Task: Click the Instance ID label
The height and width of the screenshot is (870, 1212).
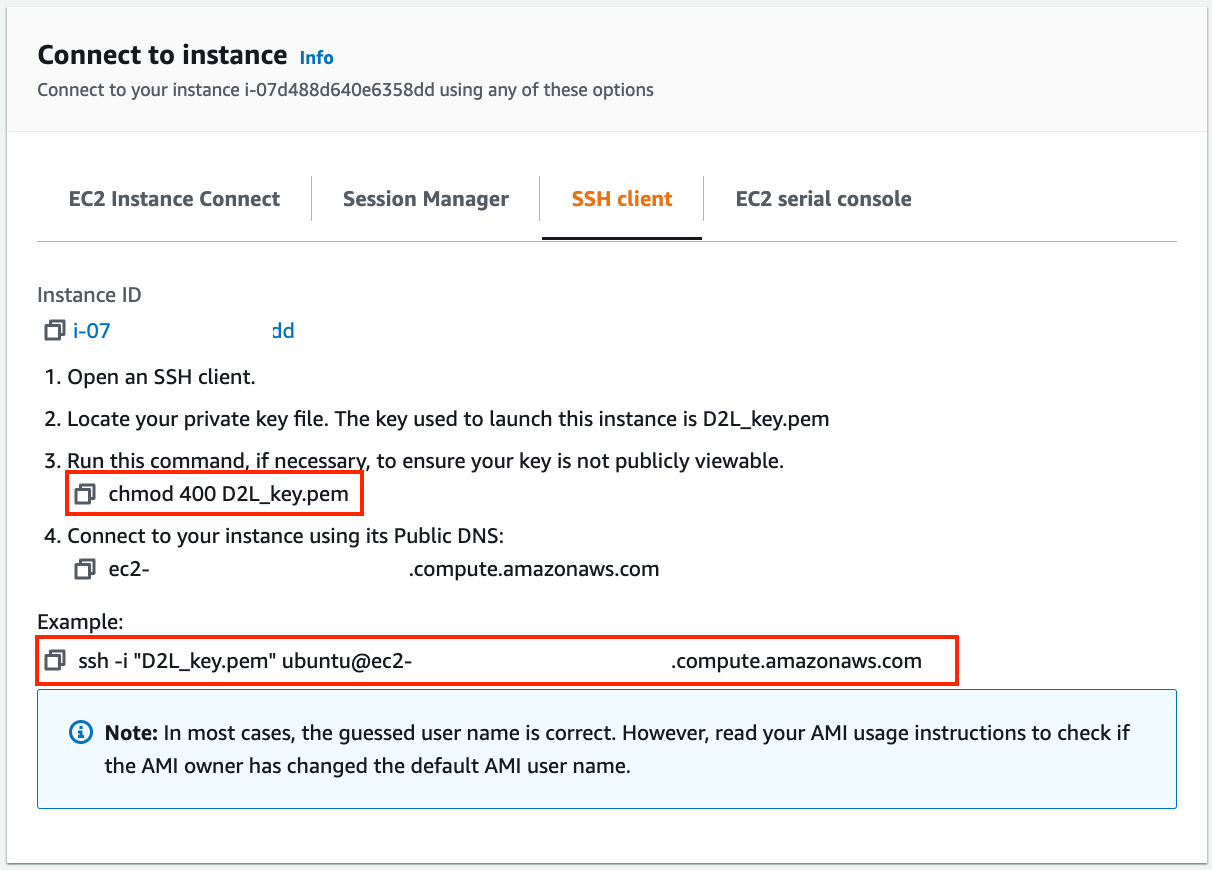Action: (89, 295)
